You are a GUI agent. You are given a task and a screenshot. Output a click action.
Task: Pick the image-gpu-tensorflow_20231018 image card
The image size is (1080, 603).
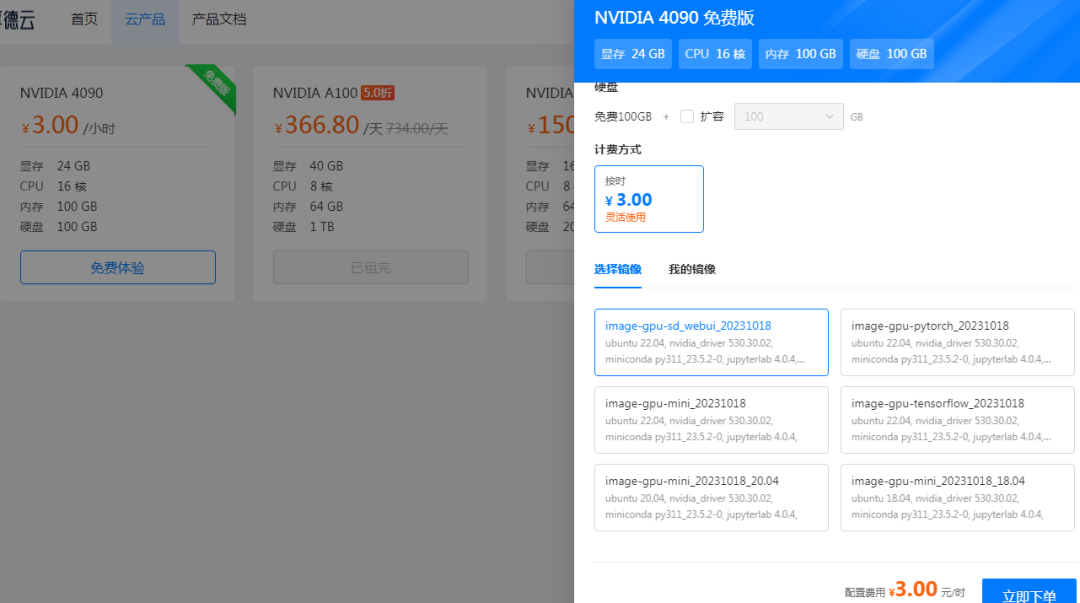click(x=957, y=420)
